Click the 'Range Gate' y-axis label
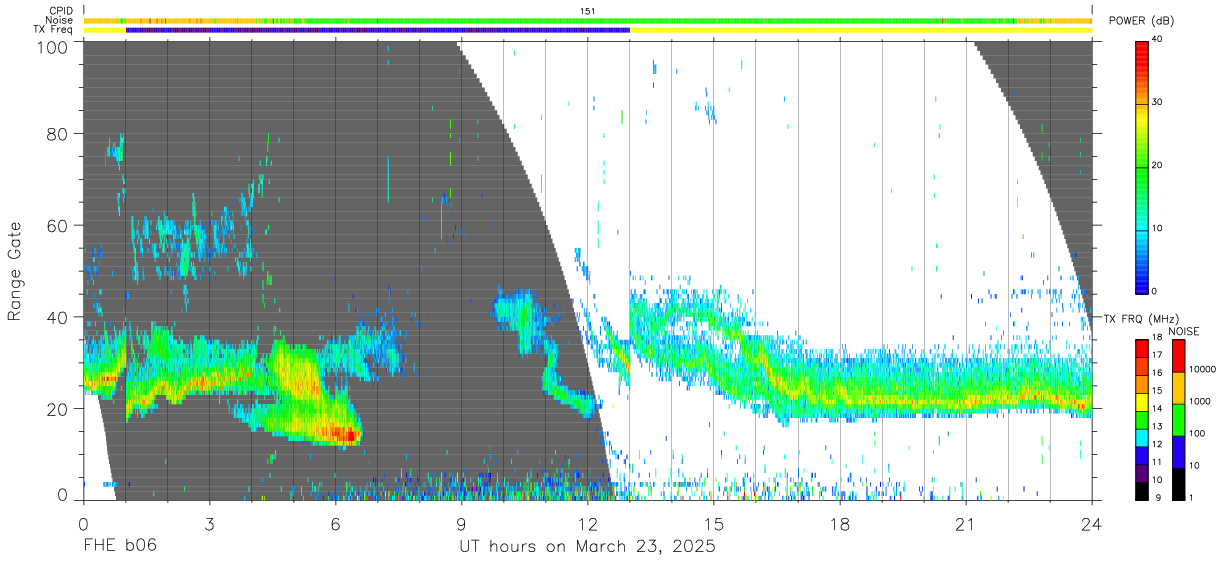1228x567 pixels. pyautogui.click(x=15, y=271)
